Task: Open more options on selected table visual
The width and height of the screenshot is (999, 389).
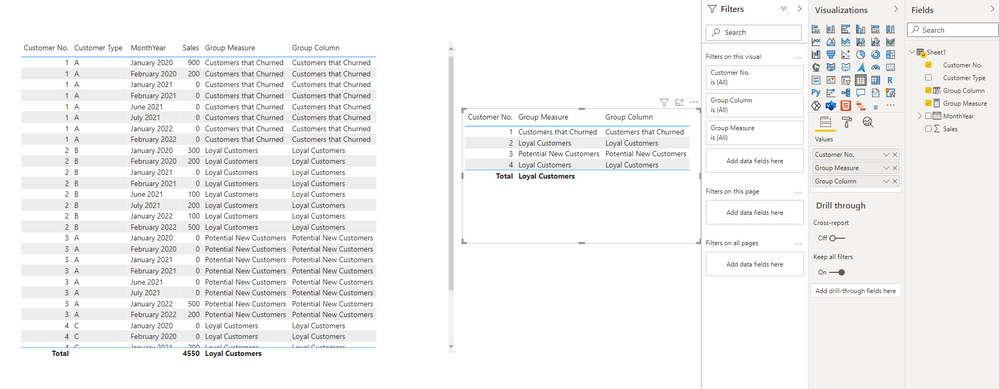Action: [x=694, y=102]
